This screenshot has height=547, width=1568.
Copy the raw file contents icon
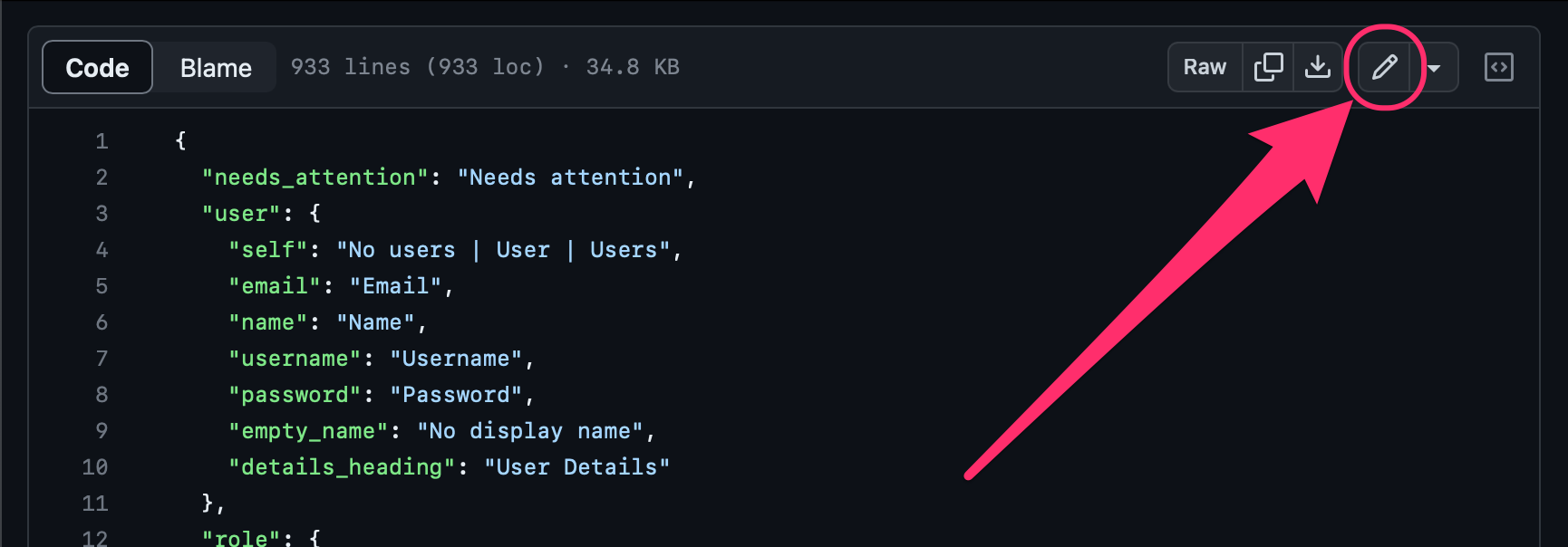1267,66
